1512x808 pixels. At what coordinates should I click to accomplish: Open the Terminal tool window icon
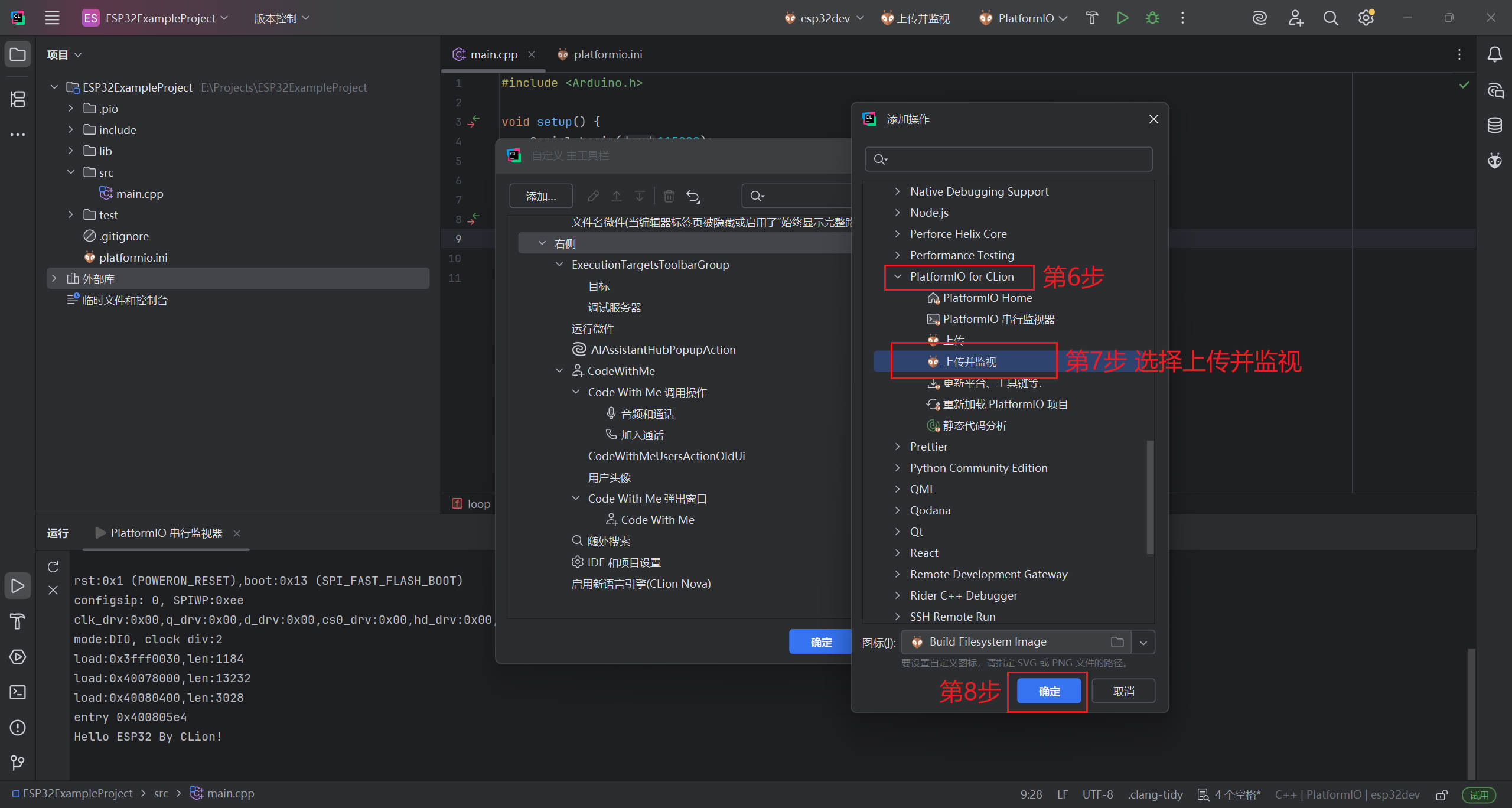coord(18,692)
